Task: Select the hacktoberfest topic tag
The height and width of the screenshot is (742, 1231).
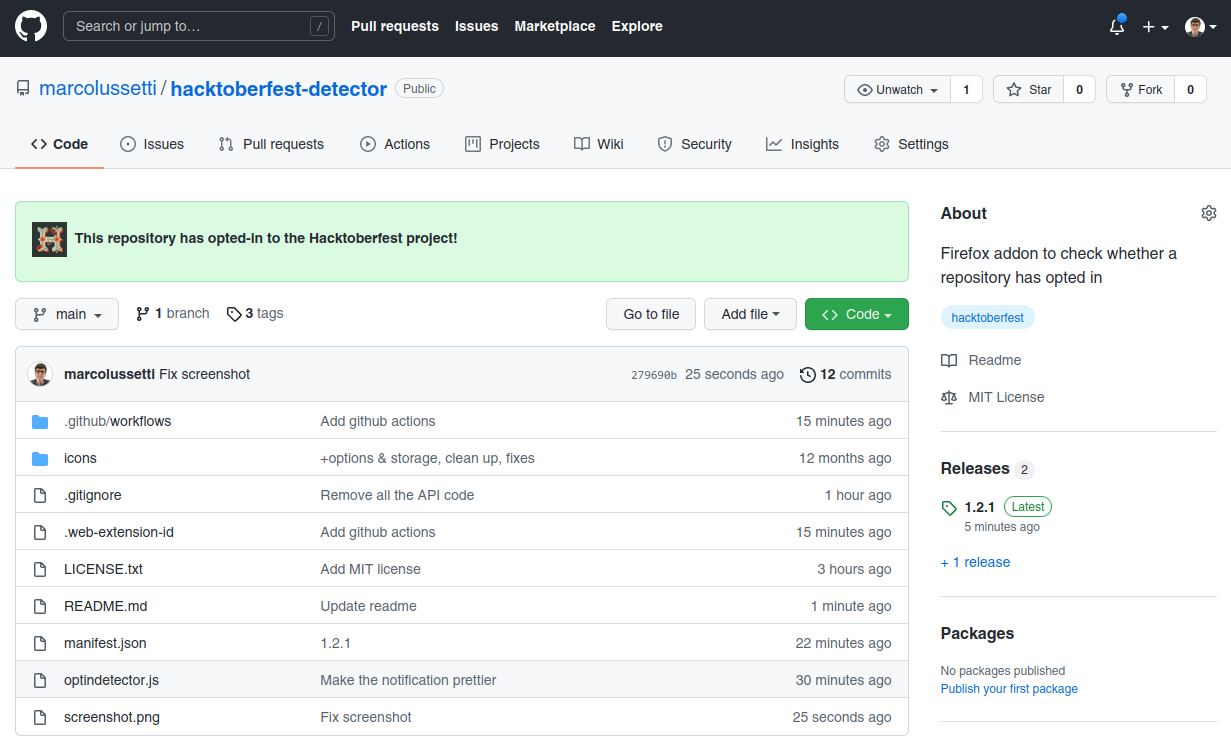Action: pyautogui.click(x=988, y=317)
